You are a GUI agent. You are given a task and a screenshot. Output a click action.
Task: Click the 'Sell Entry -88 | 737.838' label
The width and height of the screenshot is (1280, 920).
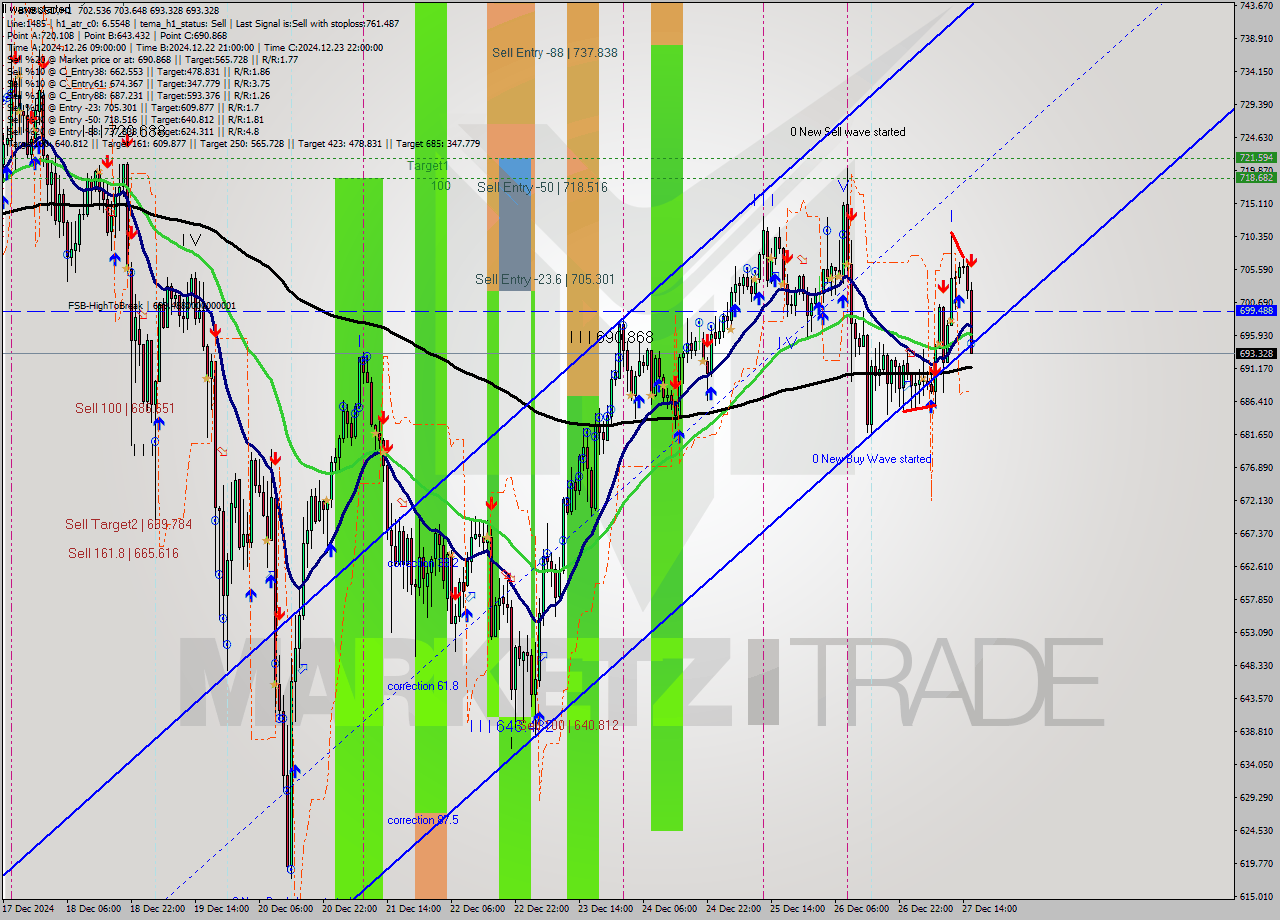click(x=554, y=53)
